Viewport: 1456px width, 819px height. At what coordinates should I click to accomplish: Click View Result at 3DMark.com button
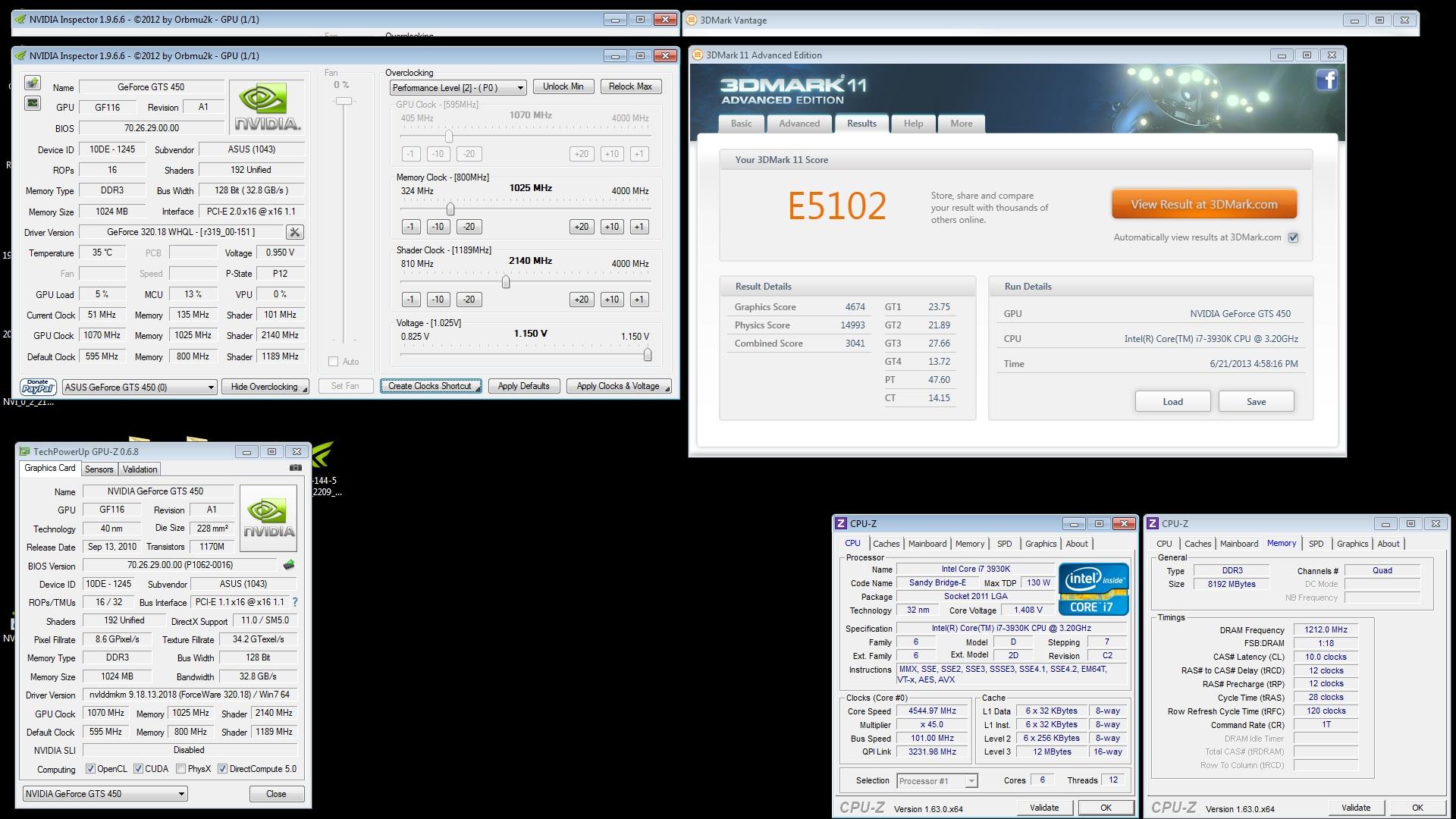(x=1204, y=205)
